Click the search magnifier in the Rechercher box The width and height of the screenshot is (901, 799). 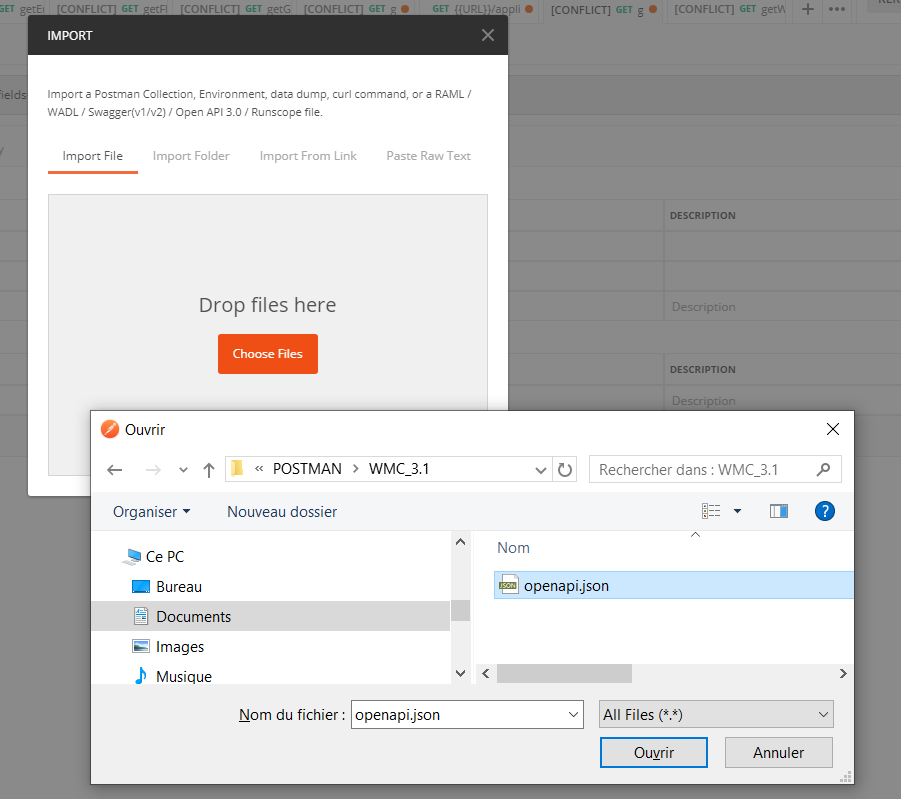(x=823, y=469)
